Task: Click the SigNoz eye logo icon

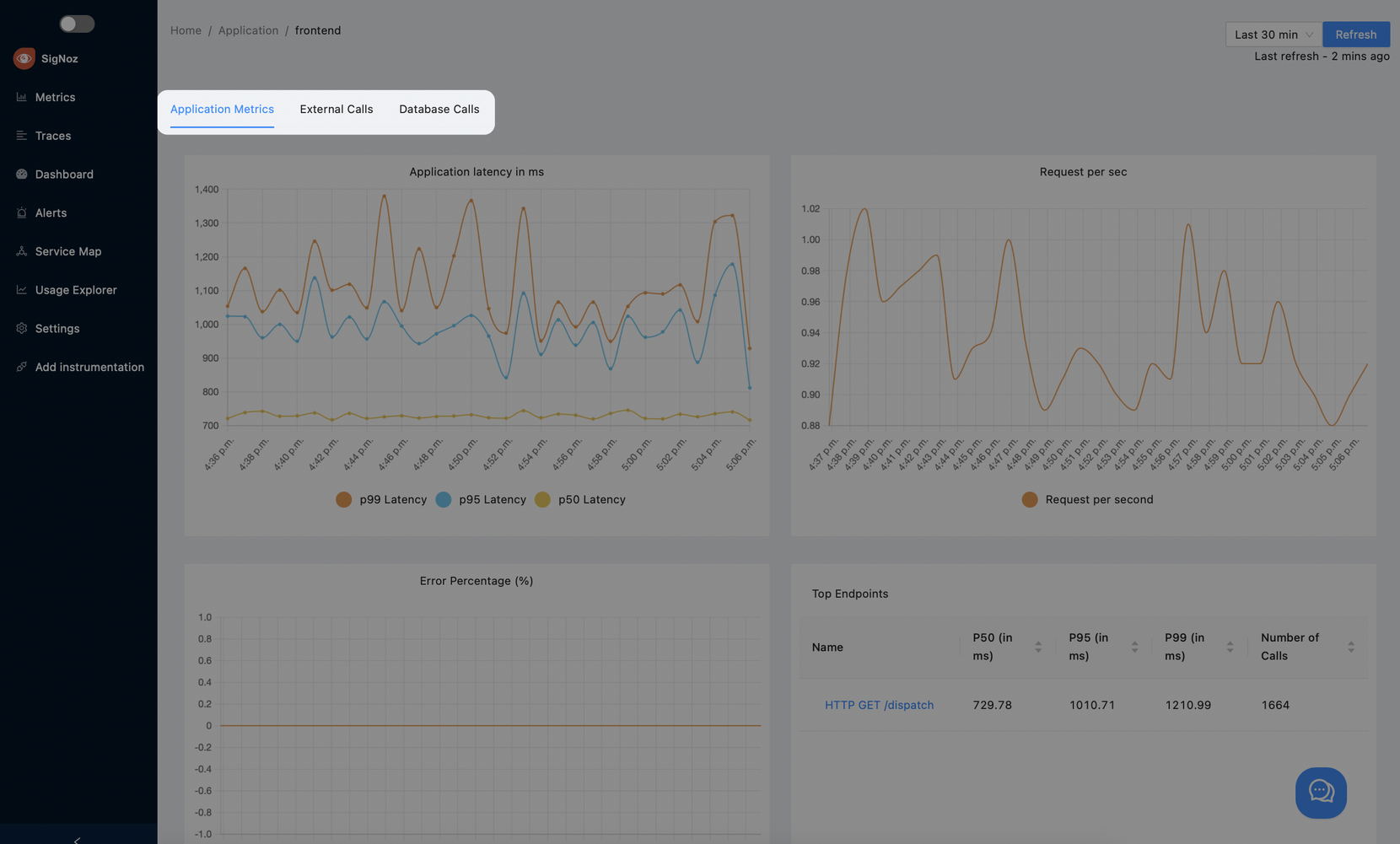Action: tap(24, 58)
